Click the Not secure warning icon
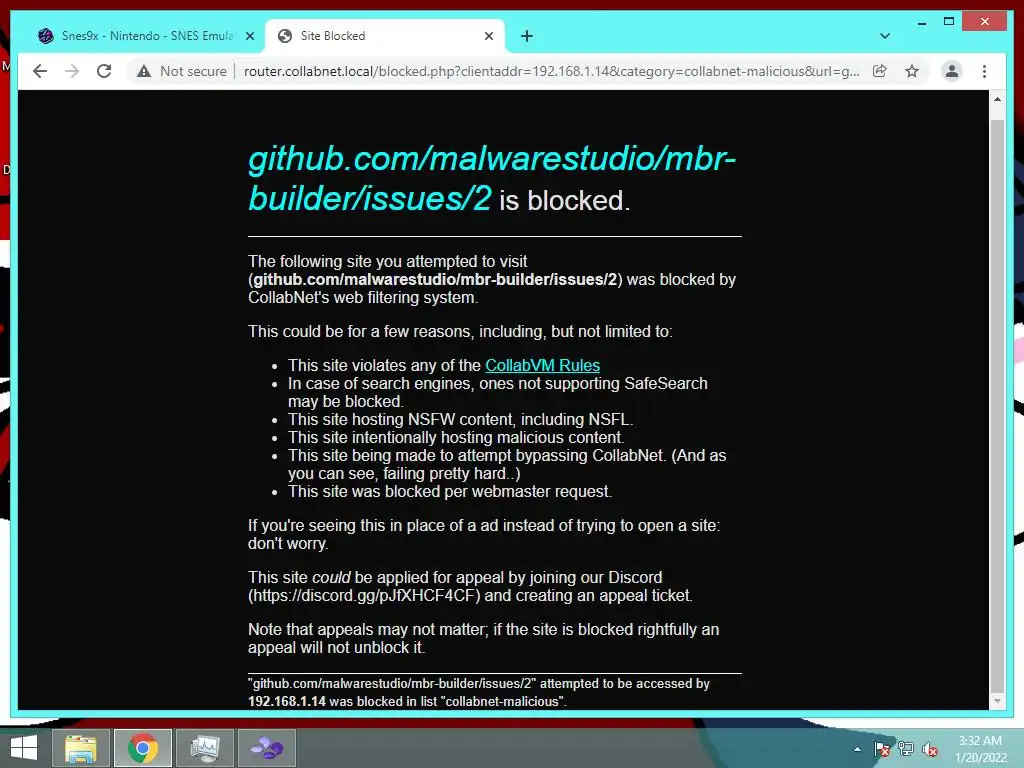This screenshot has width=1024, height=768. point(144,71)
